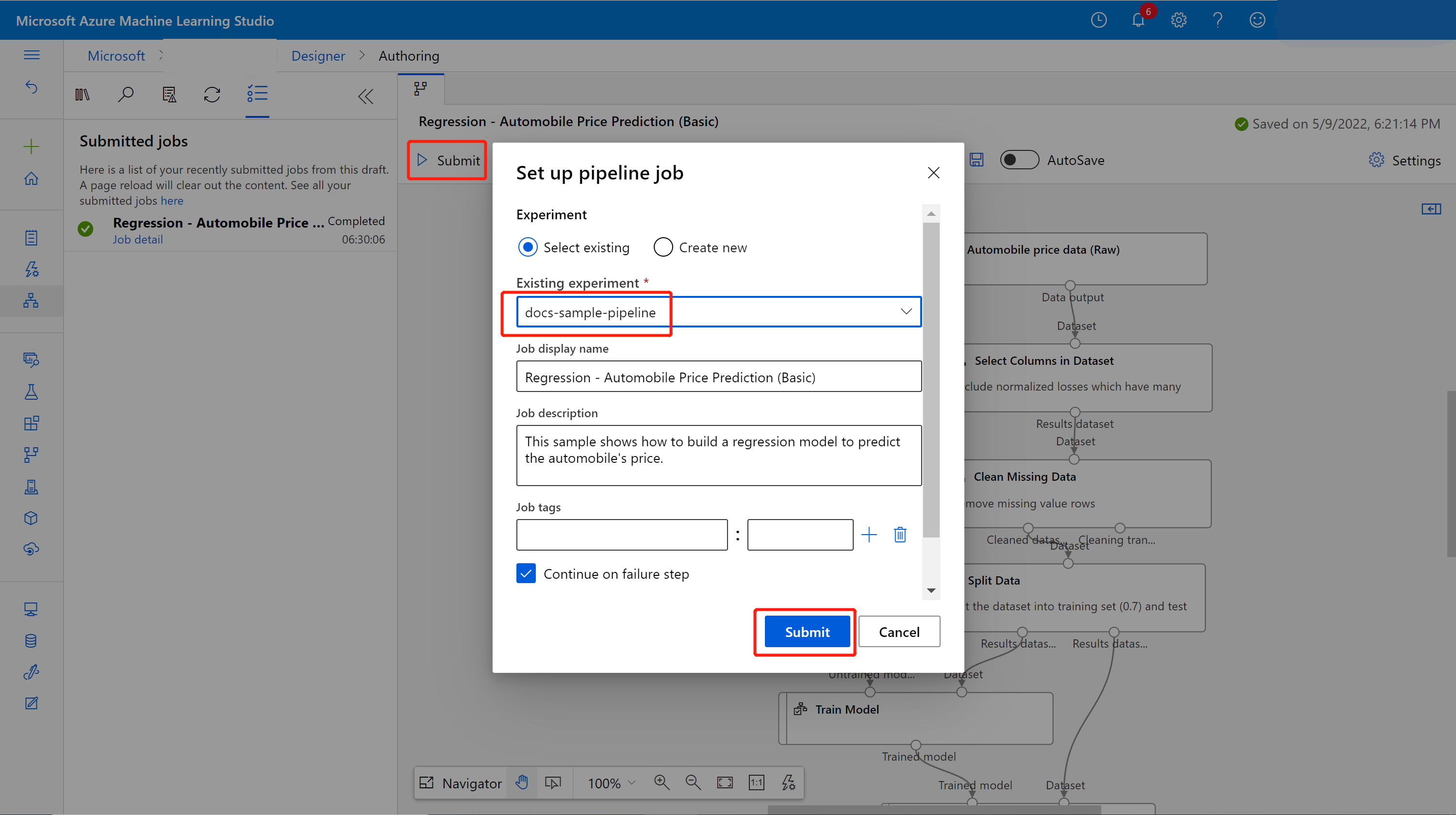Click the refresh icon in left panel

(x=212, y=94)
